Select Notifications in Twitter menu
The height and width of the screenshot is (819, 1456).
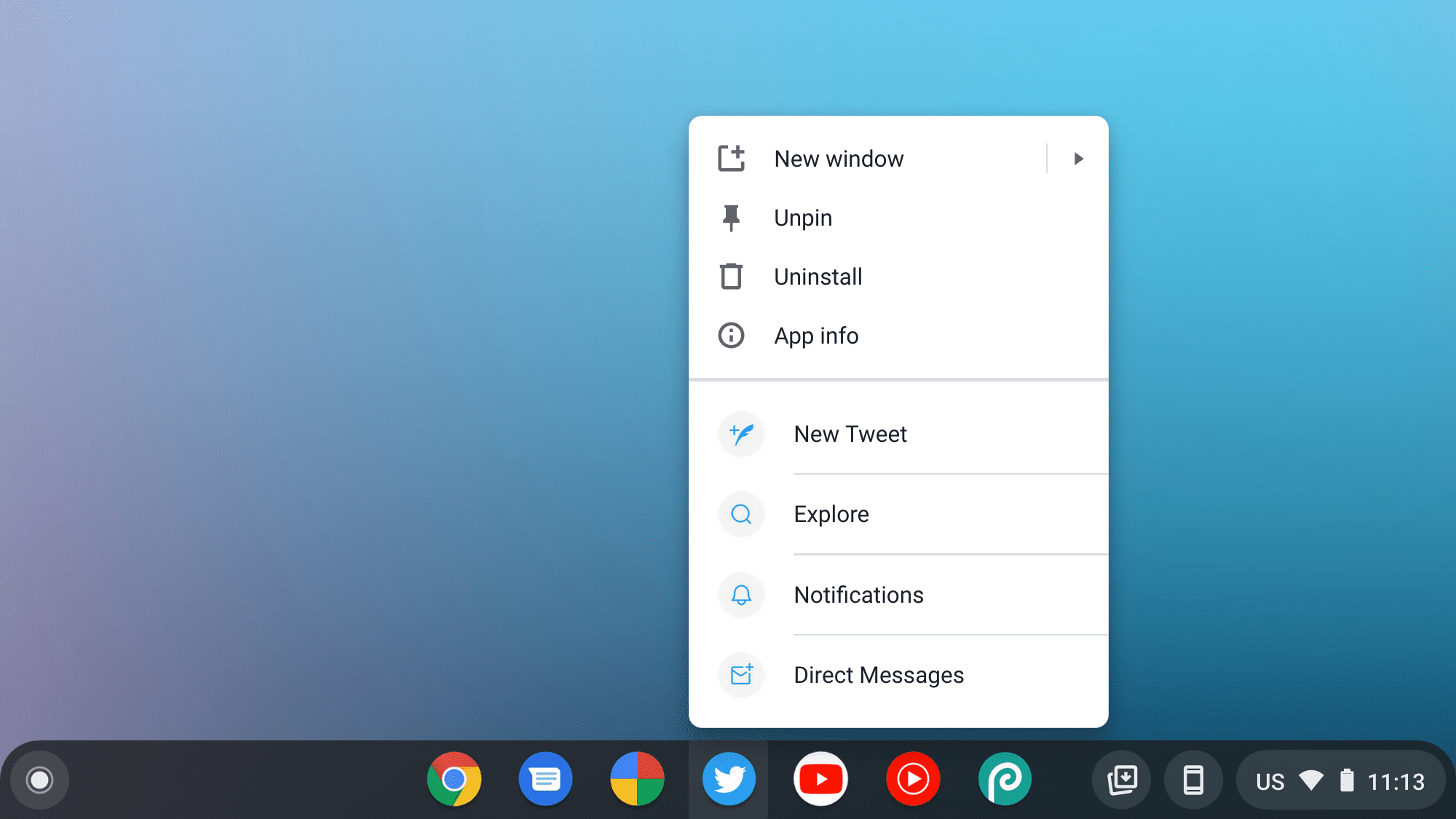(x=858, y=594)
